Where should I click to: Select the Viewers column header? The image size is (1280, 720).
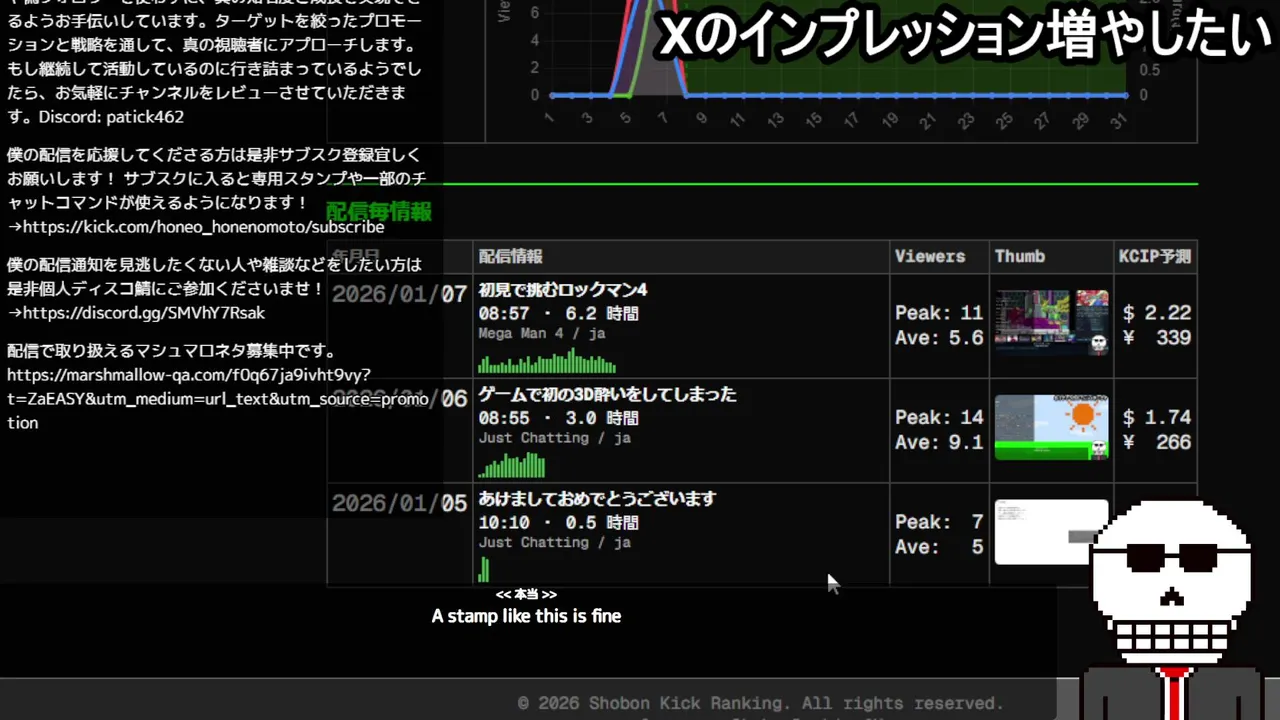click(930, 256)
